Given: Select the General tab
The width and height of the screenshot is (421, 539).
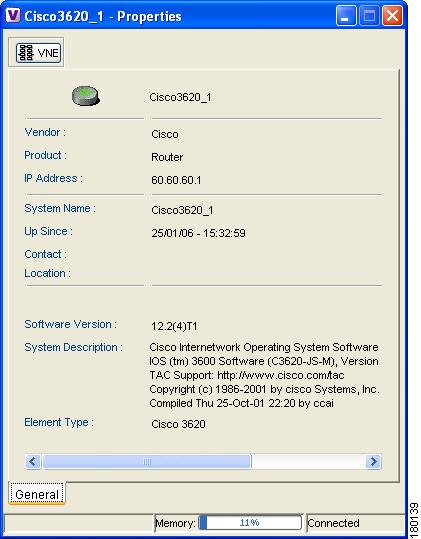Looking at the screenshot, I should 37,494.
